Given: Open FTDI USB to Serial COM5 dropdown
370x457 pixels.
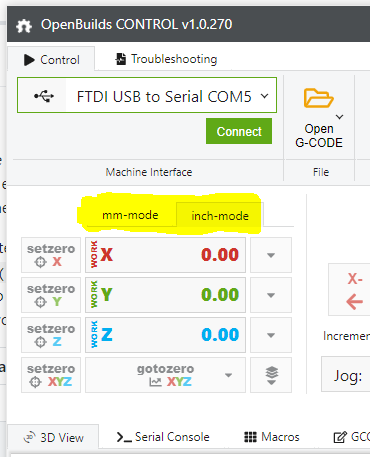Looking at the screenshot, I should [x=147, y=95].
